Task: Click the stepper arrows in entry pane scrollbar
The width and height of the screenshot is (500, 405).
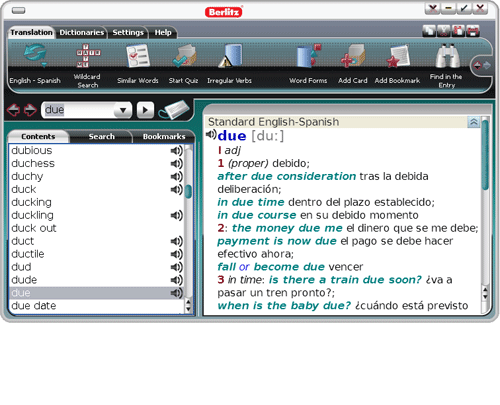Action: [x=485, y=293]
